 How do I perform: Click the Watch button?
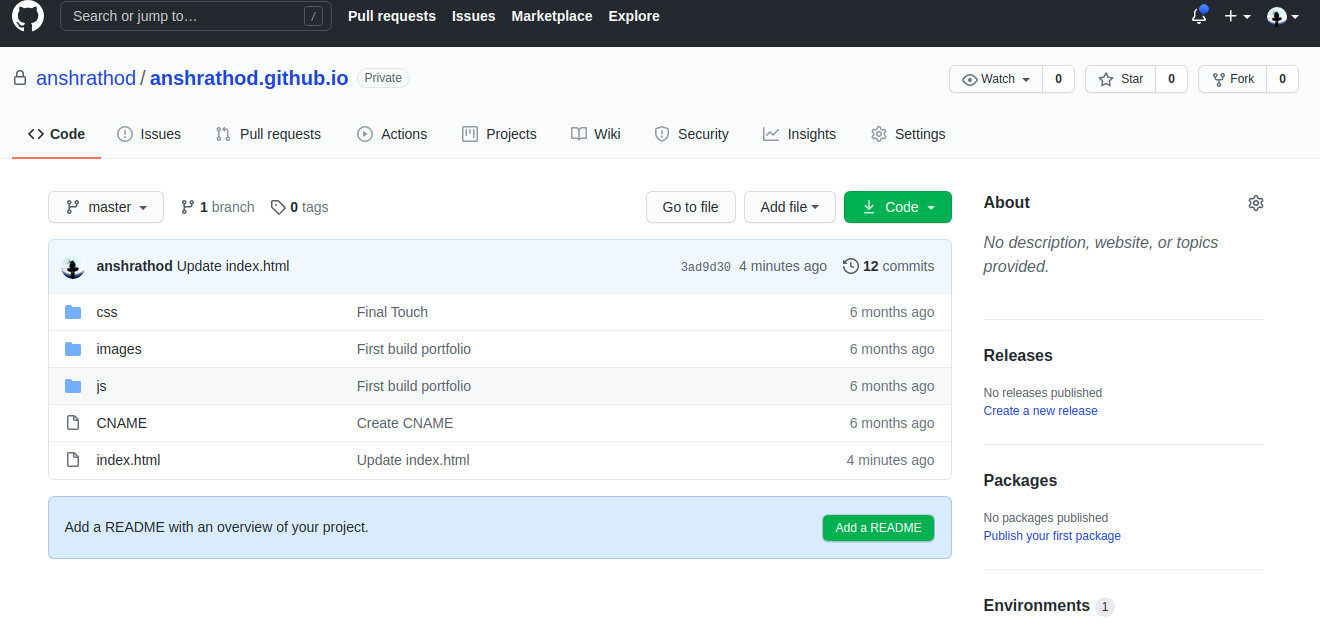[x=996, y=79]
